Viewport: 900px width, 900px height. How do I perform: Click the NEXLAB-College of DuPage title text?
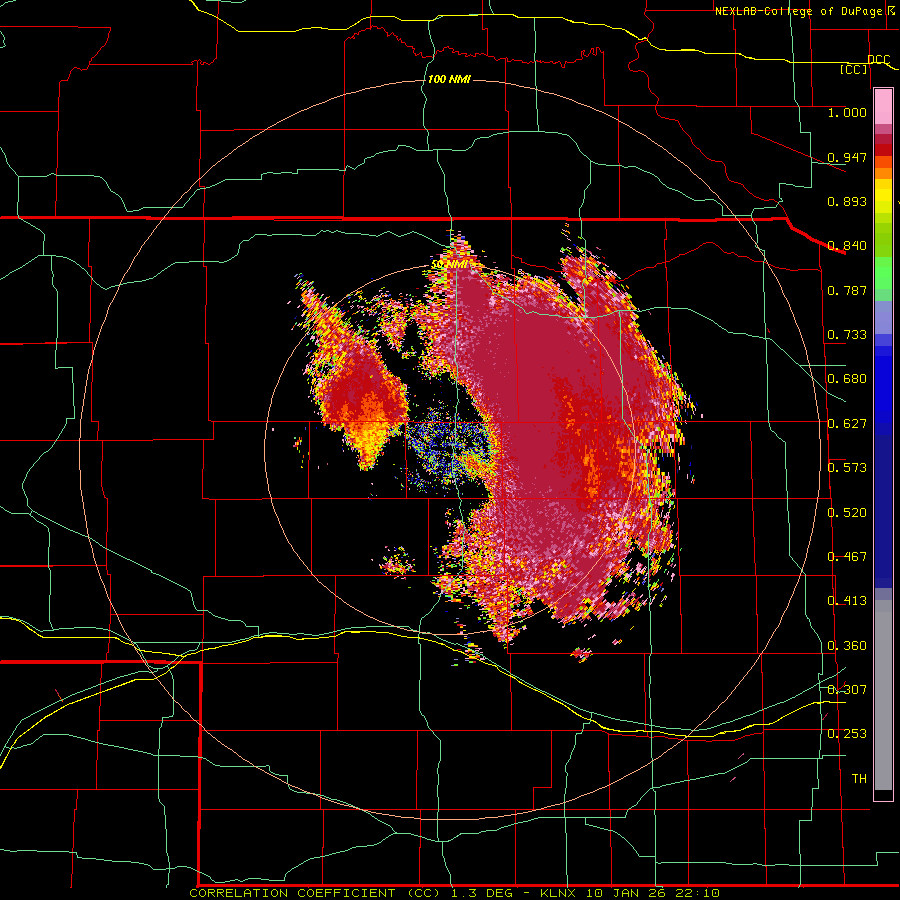pos(804,11)
